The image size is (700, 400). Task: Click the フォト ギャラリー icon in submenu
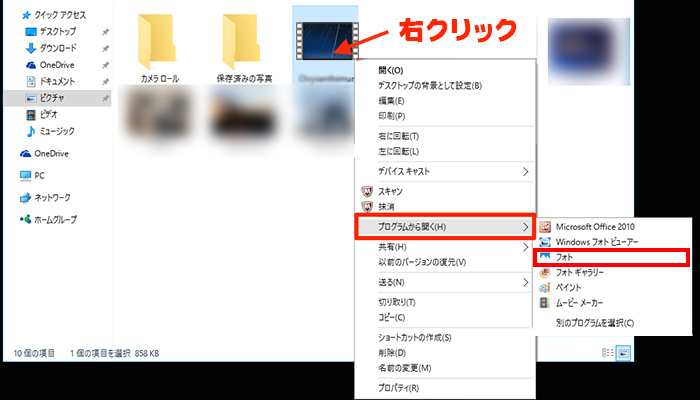click(545, 272)
